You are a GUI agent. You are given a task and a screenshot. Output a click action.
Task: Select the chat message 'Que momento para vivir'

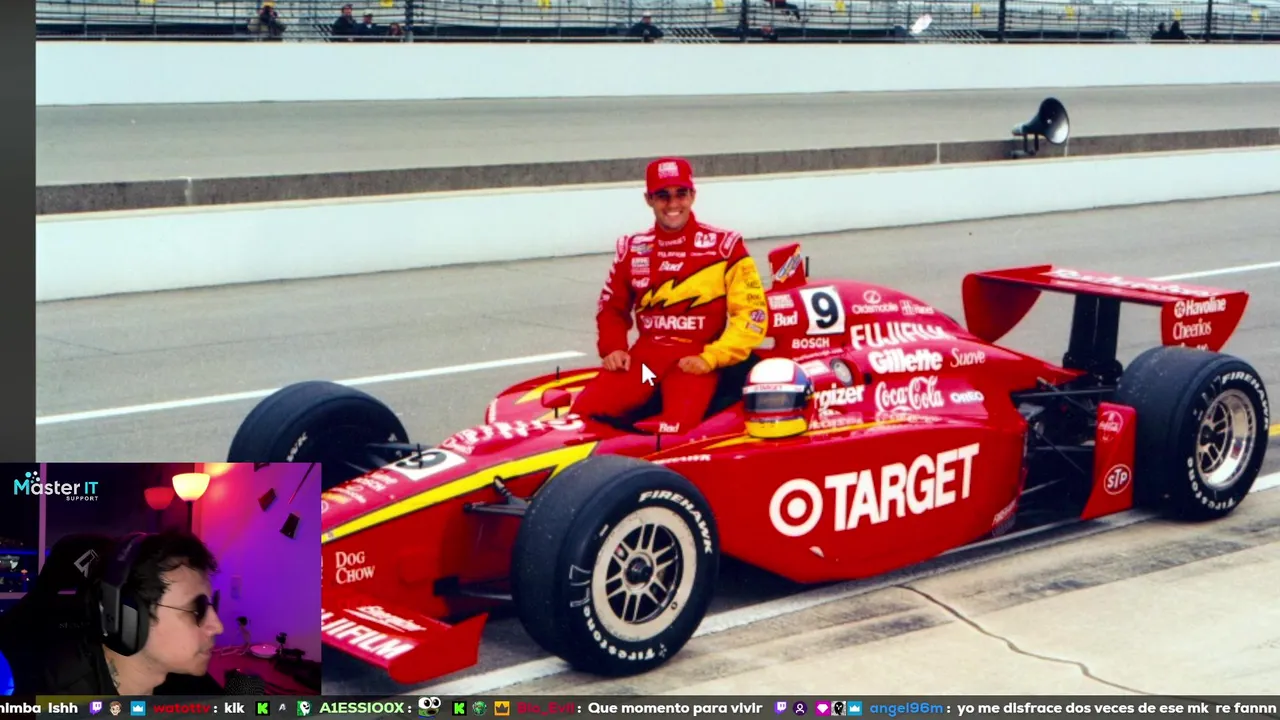(x=675, y=708)
